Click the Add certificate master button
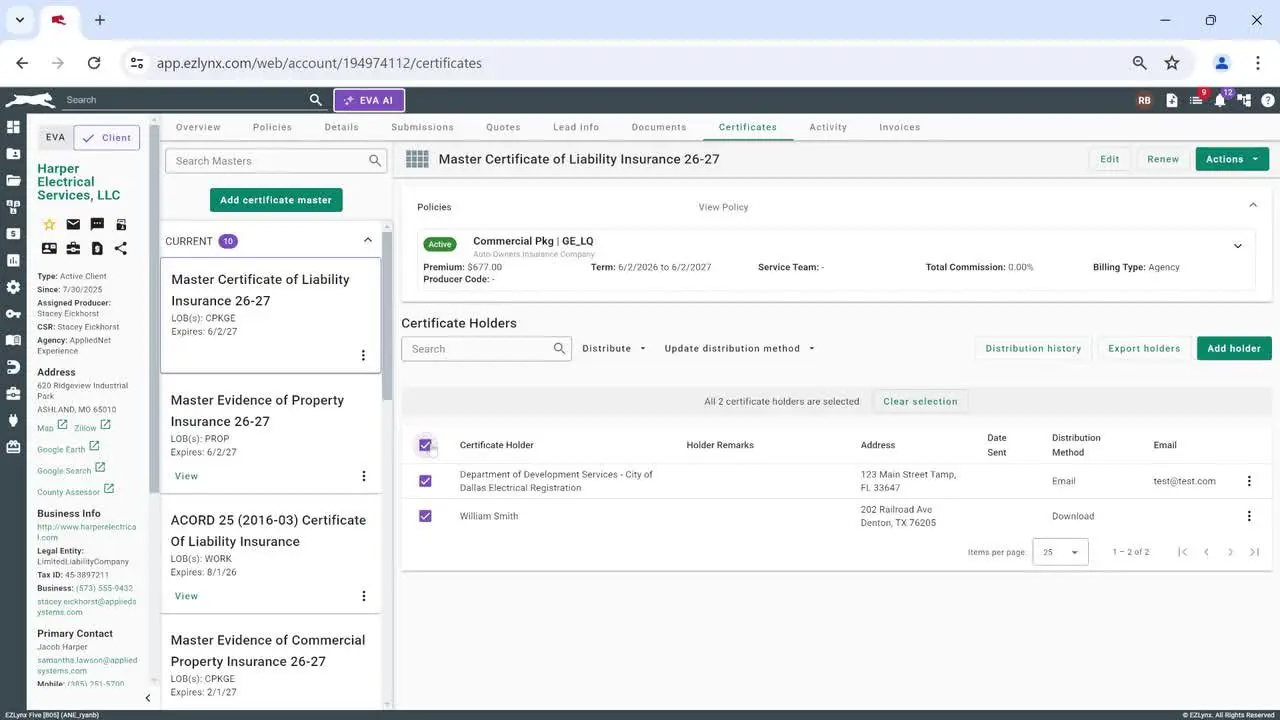This screenshot has height=720, width=1280. (x=276, y=200)
